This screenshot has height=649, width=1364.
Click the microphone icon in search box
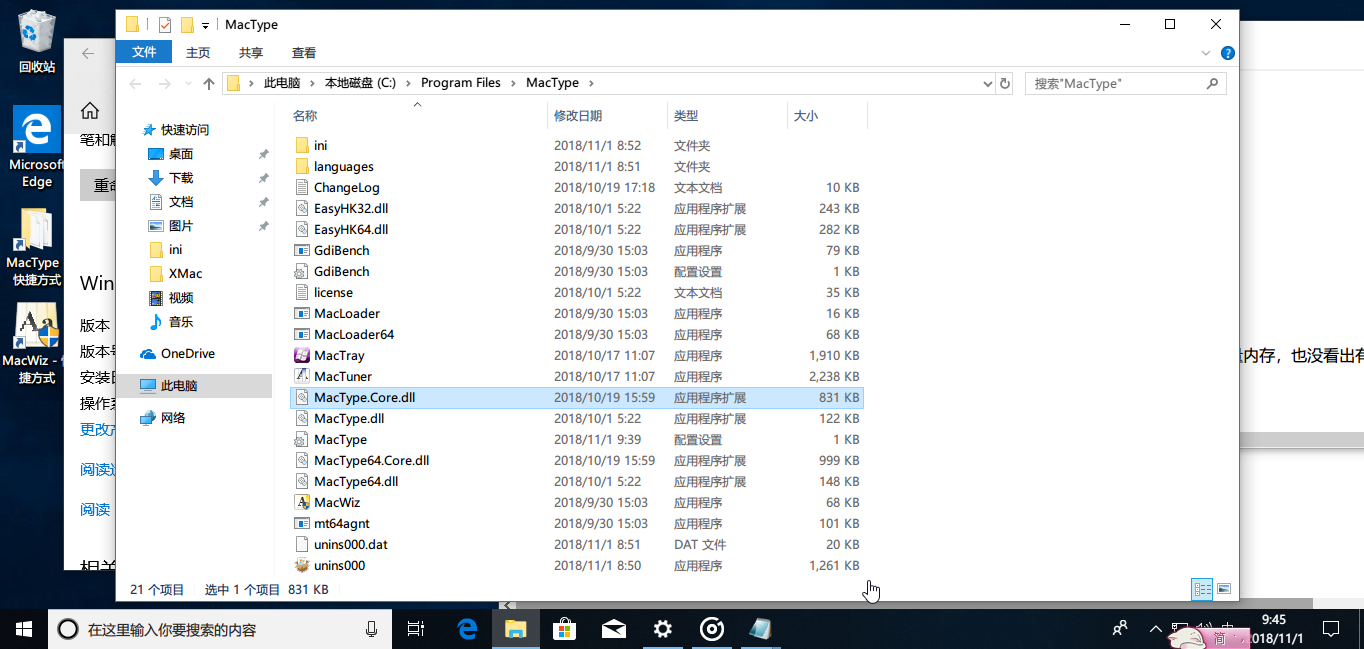[371, 629]
